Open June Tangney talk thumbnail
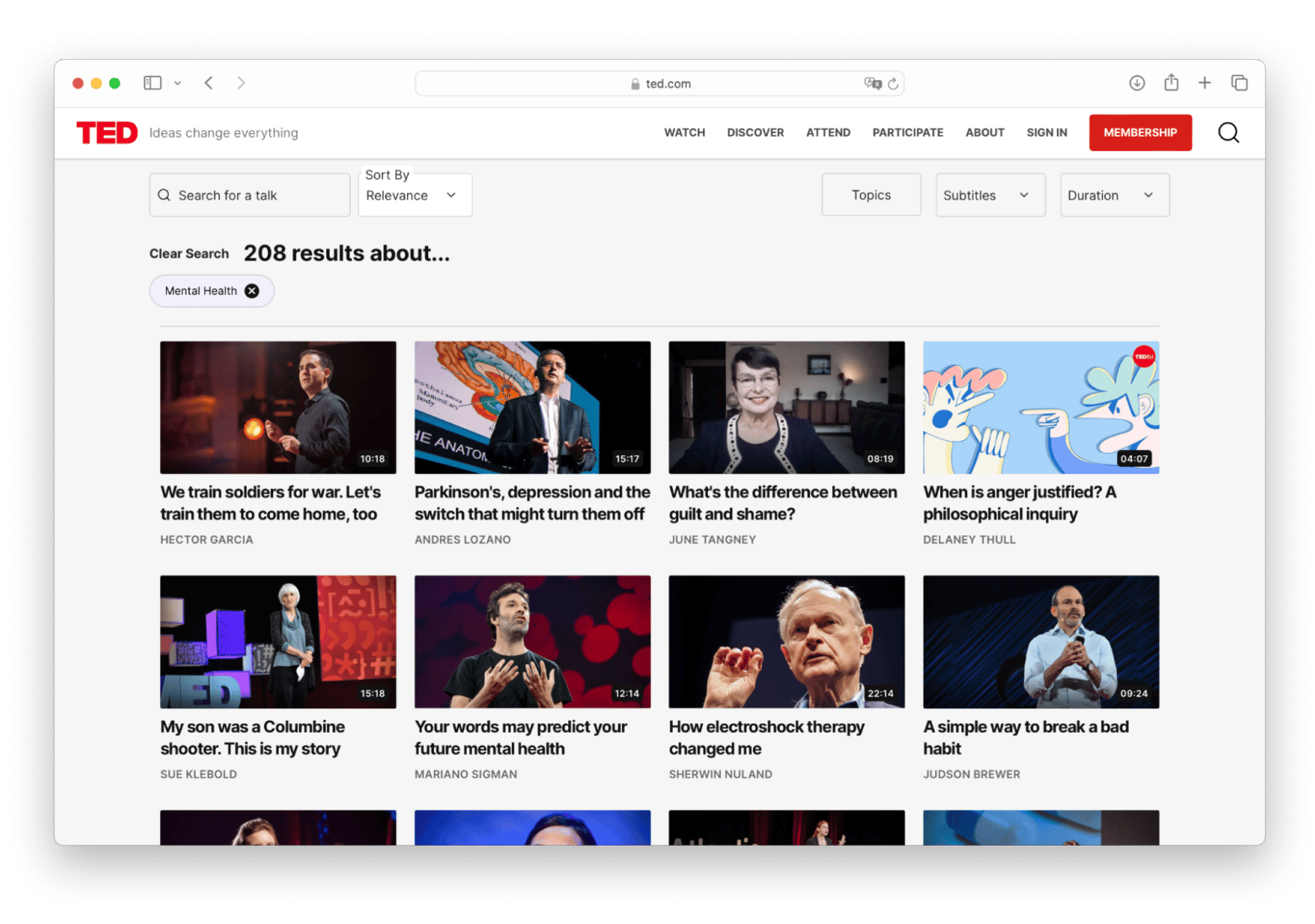This screenshot has width=1315, height=924. [786, 407]
